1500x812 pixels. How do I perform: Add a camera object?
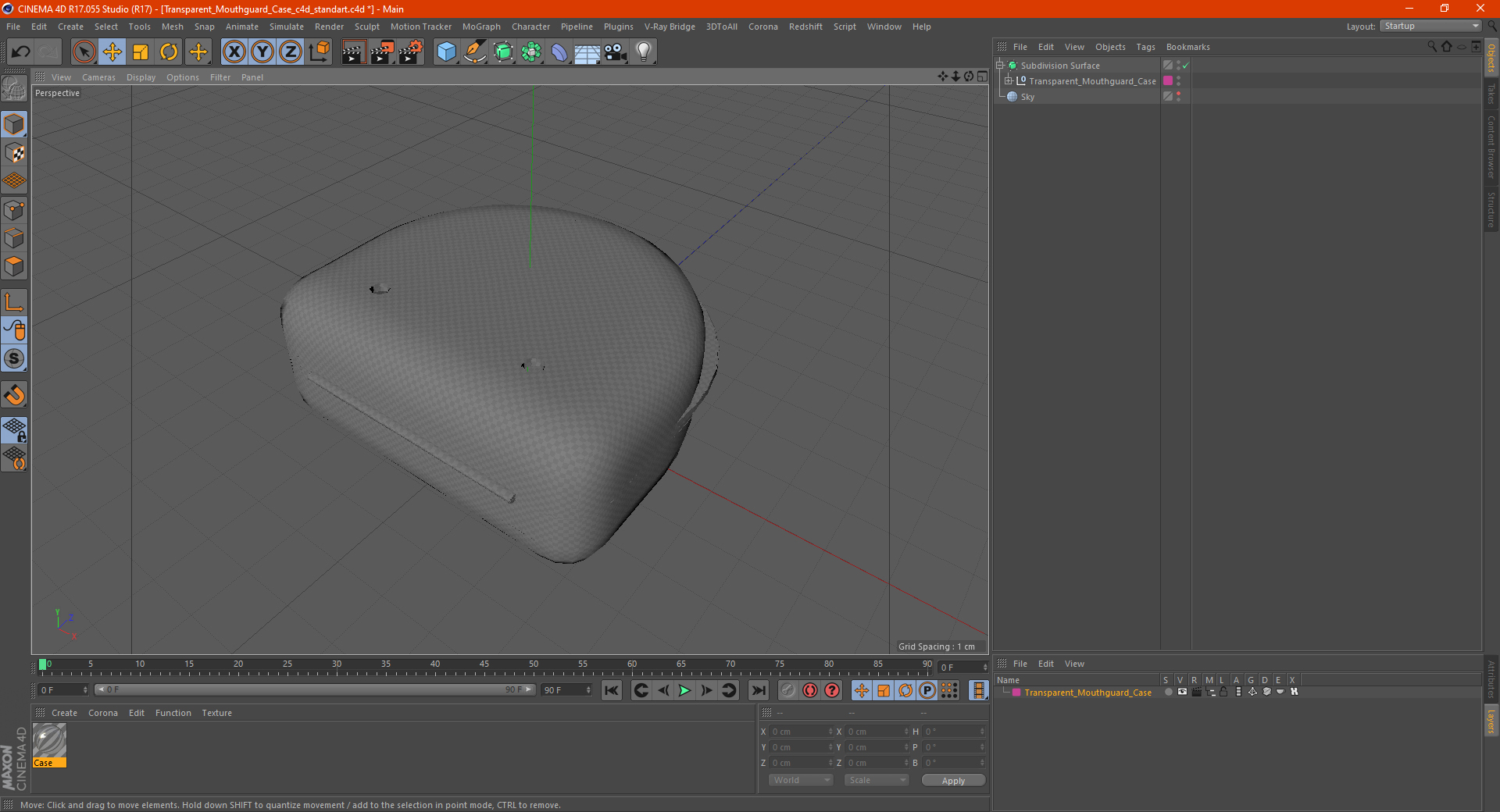coord(616,52)
